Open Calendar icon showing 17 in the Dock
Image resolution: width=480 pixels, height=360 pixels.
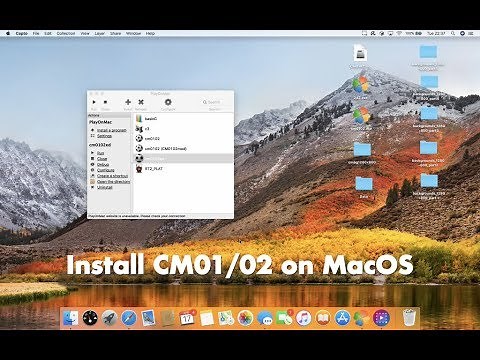tap(187, 318)
